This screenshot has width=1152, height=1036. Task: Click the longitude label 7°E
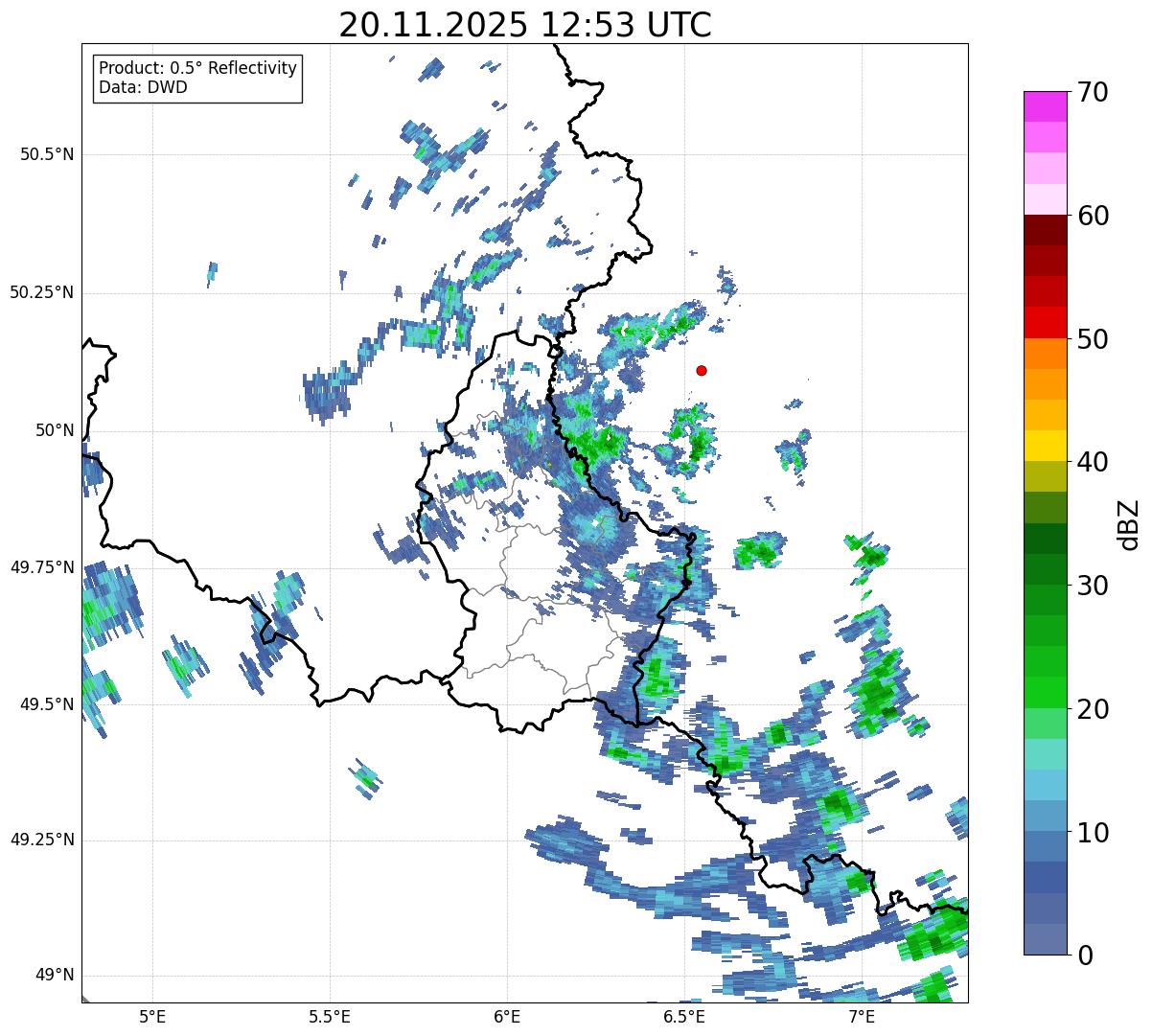[x=862, y=1016]
